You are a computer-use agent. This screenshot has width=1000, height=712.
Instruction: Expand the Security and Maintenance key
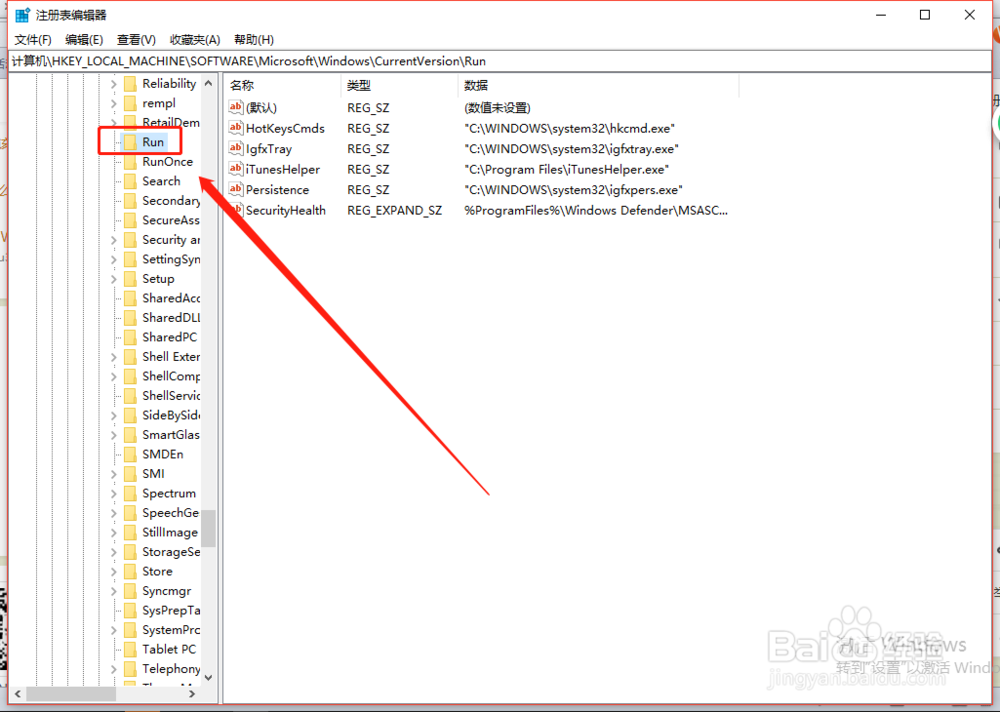pyautogui.click(x=114, y=240)
